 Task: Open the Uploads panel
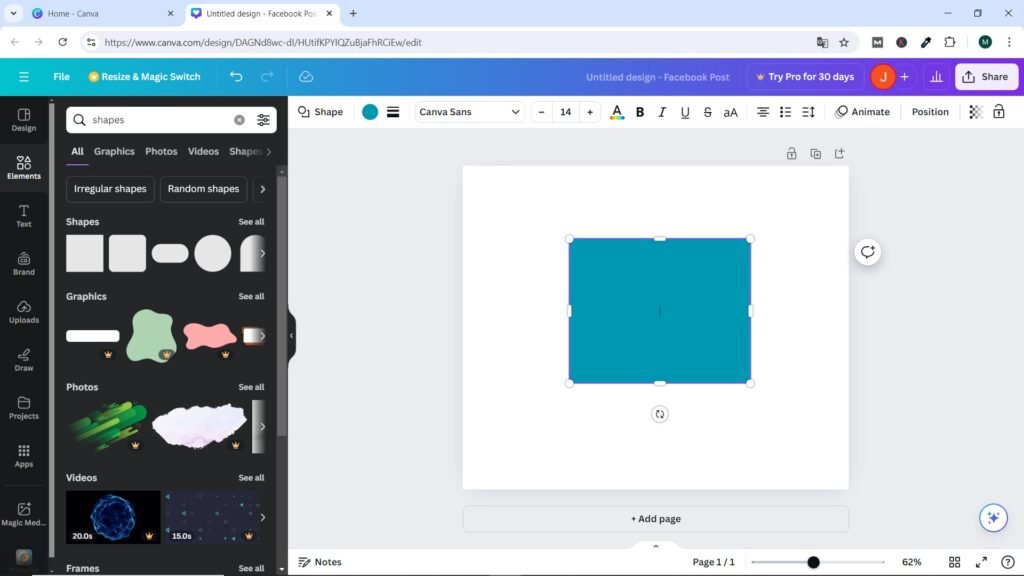point(24,311)
